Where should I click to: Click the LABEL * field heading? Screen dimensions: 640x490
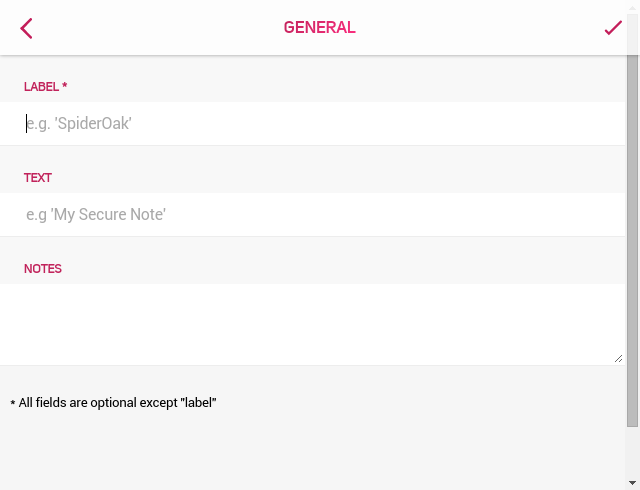point(45,87)
